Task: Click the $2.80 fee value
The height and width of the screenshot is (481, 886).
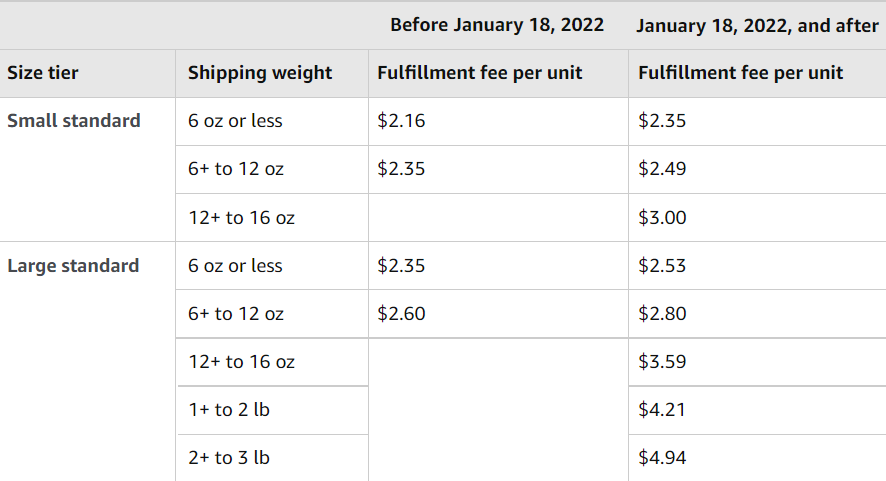Action: point(662,314)
